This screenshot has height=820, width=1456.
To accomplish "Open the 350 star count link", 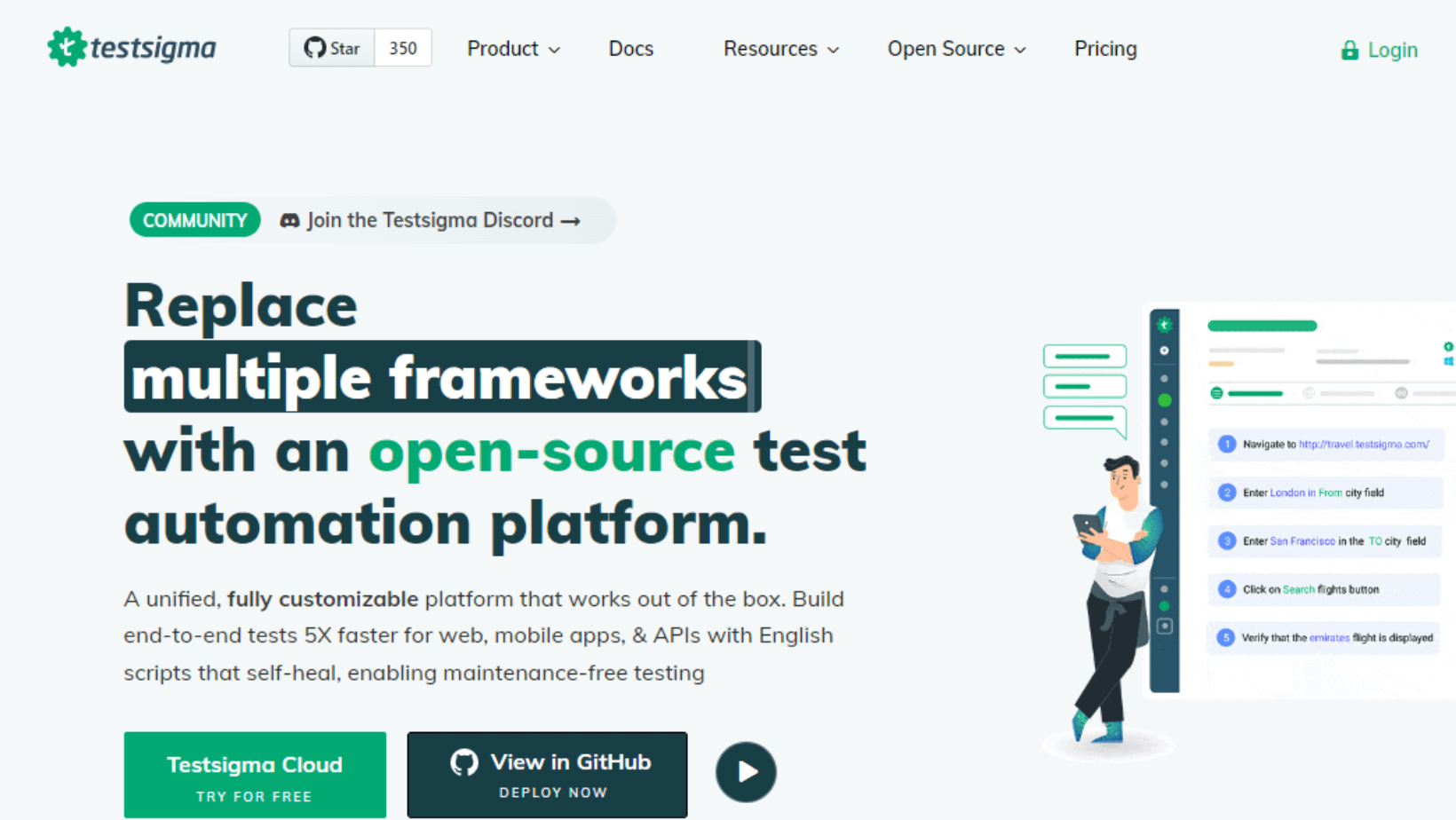I will click(x=403, y=48).
